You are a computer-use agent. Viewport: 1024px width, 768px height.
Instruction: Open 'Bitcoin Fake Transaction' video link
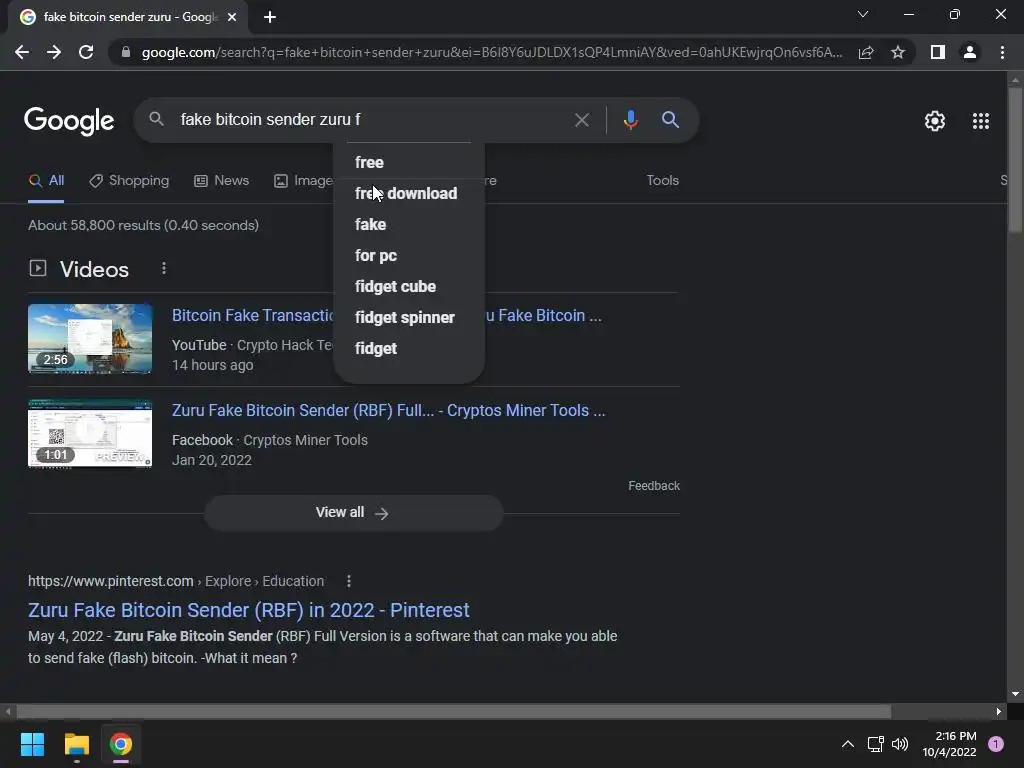(253, 316)
